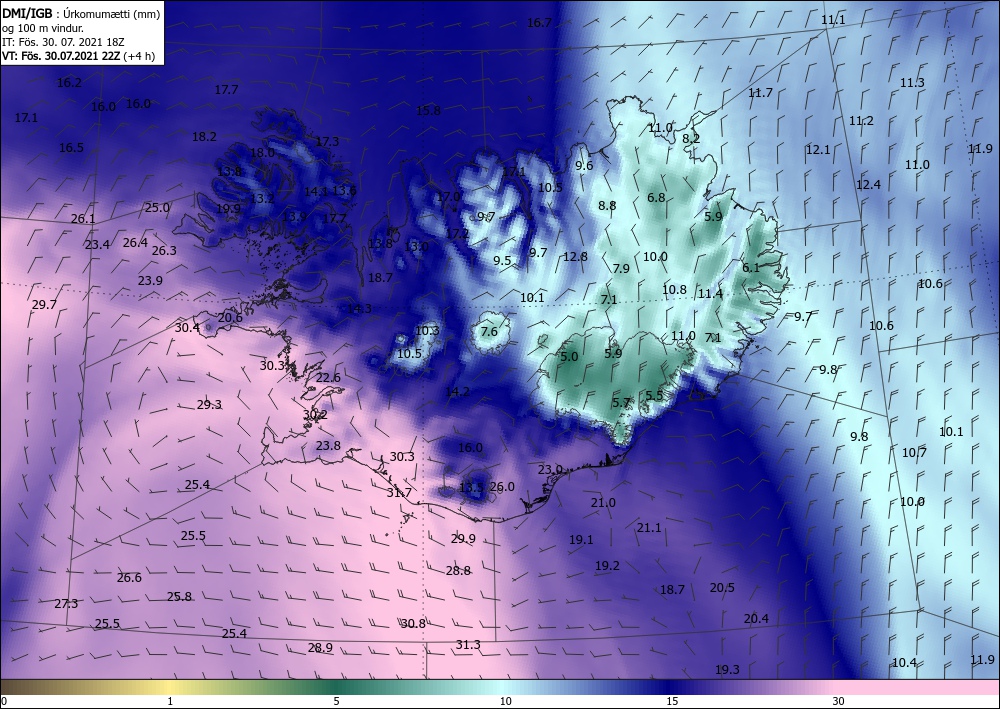Click the map value 28.8

click(x=458, y=571)
